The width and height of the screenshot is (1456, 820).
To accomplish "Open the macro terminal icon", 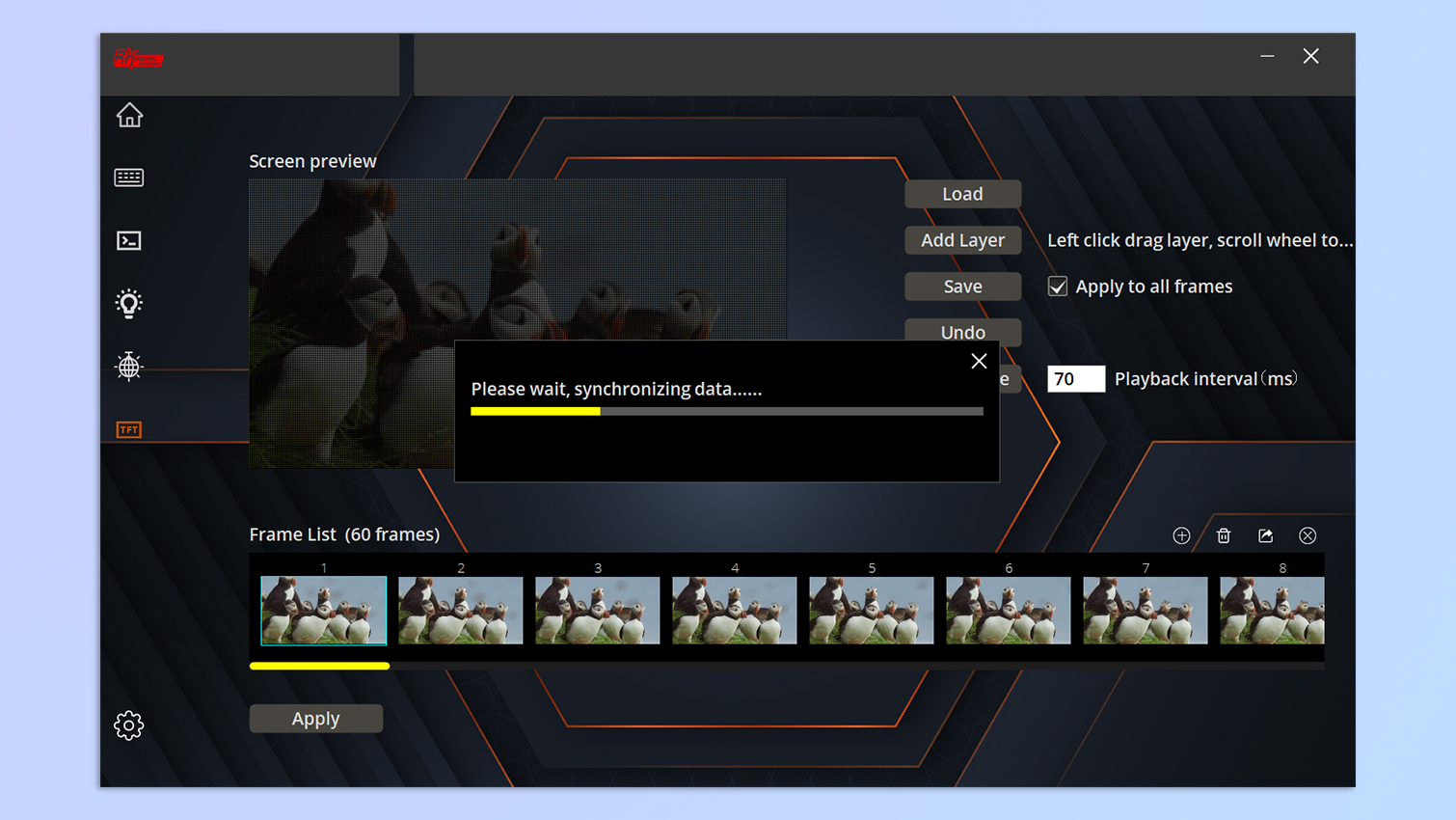I will [x=129, y=240].
